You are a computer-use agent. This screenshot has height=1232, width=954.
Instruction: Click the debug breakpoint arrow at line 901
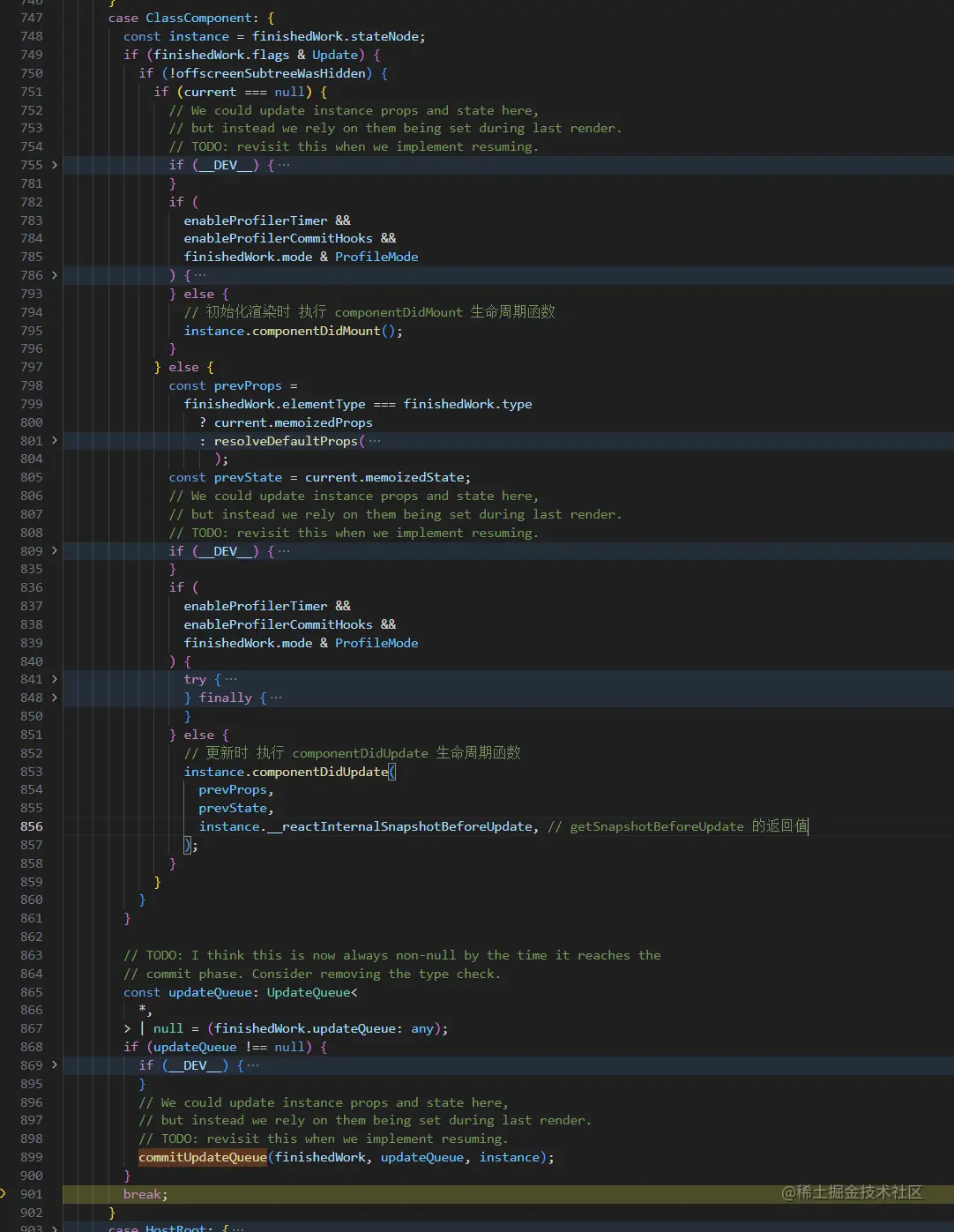[4, 1194]
